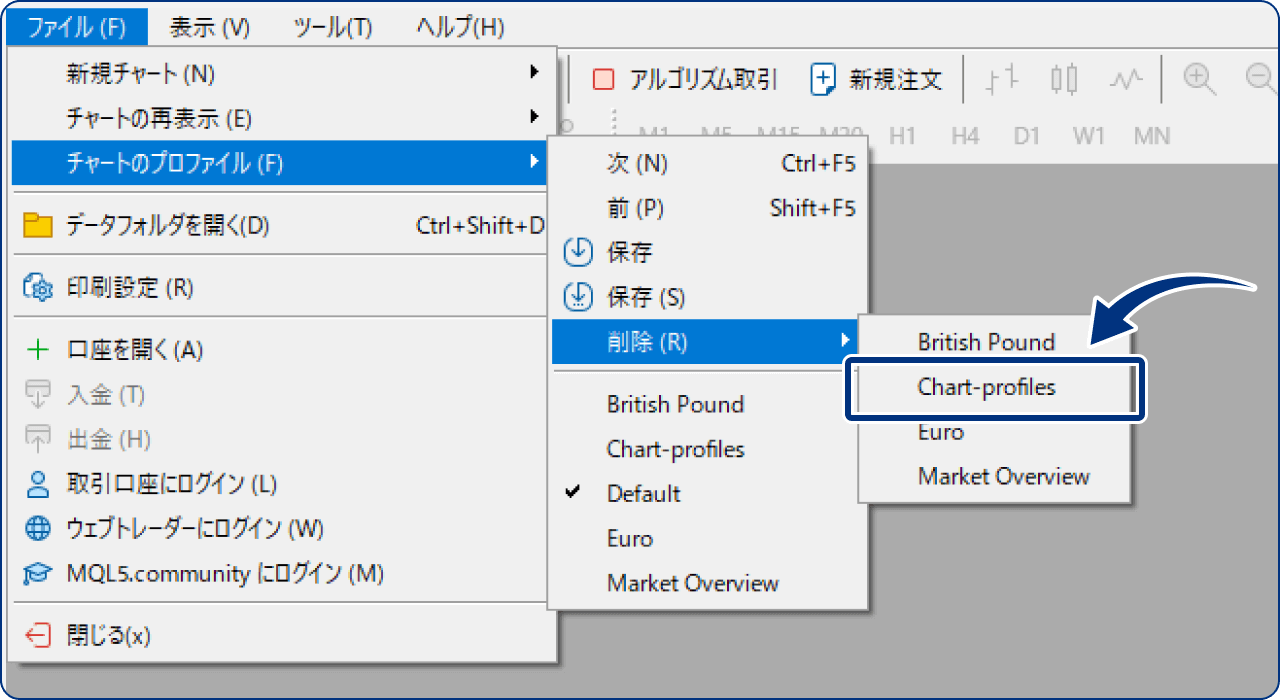Click the download icon beside 保存 (S)

[579, 297]
